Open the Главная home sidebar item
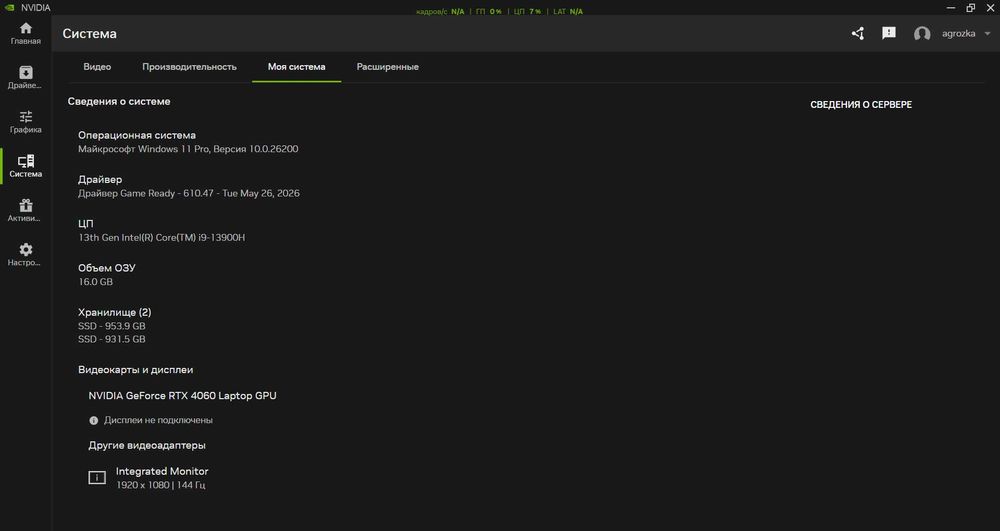Viewport: 1000px width, 531px height. coord(26,33)
